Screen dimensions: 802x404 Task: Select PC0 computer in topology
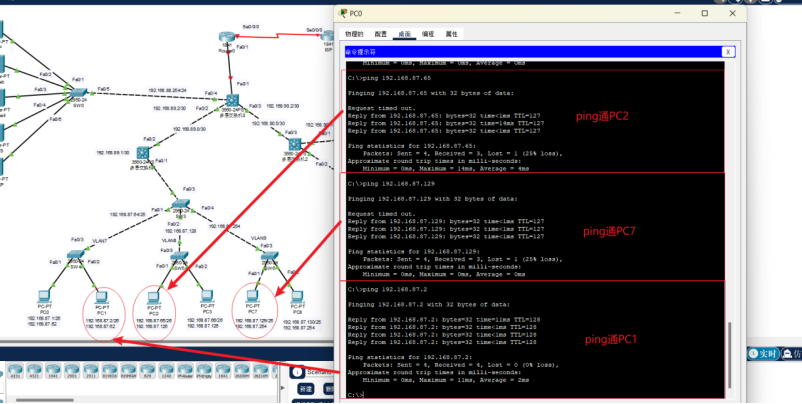[x=44, y=297]
